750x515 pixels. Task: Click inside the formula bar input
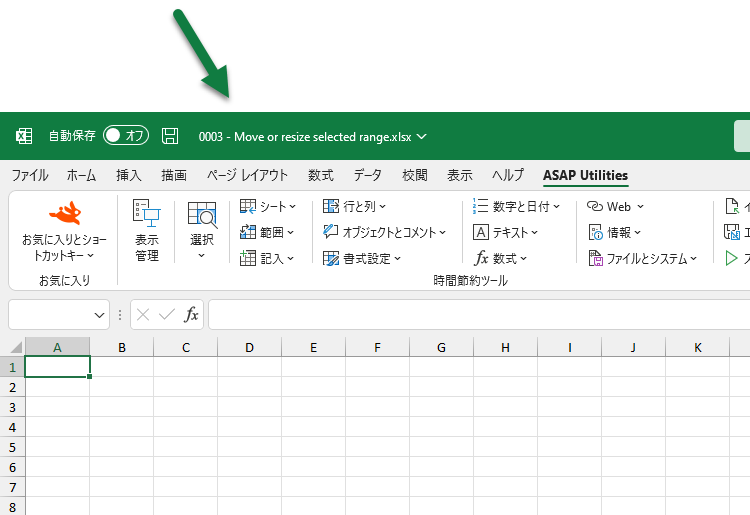(x=479, y=315)
